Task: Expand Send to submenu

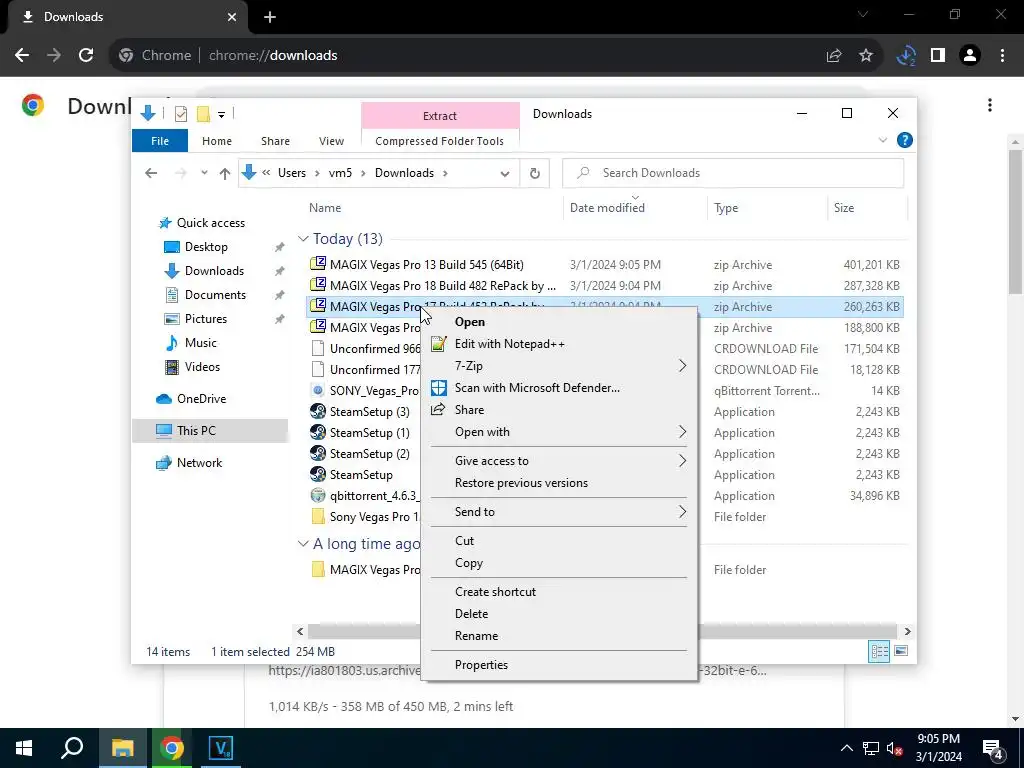Action: pos(682,512)
